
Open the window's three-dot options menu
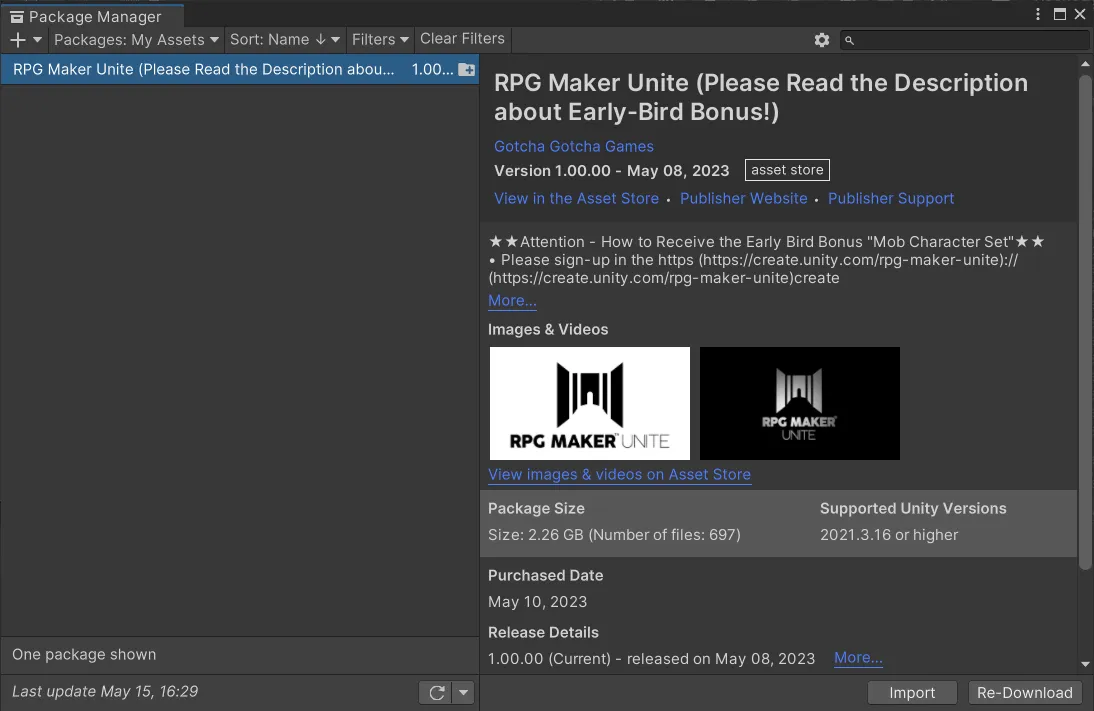coord(1038,15)
